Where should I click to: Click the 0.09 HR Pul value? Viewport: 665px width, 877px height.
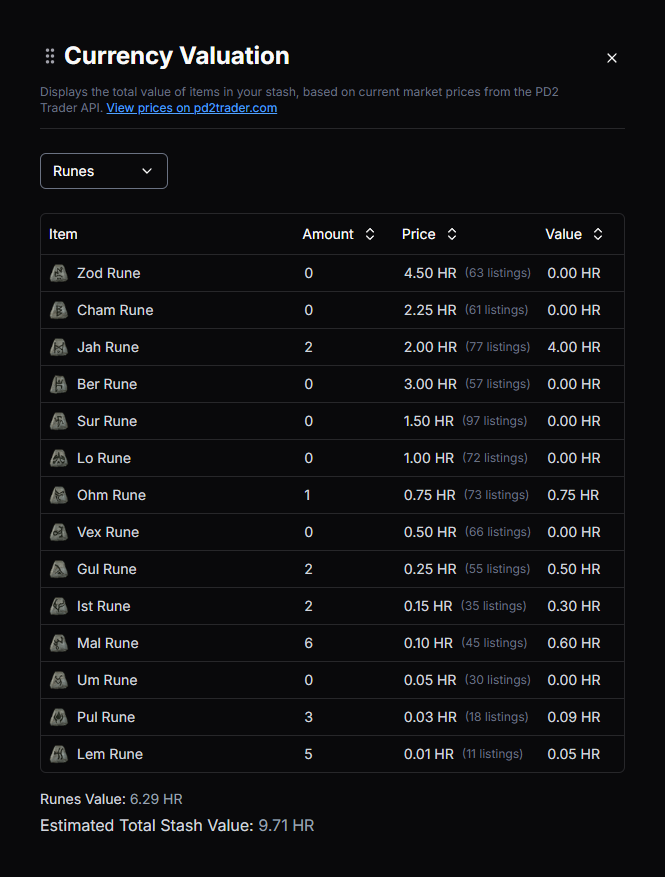point(574,717)
